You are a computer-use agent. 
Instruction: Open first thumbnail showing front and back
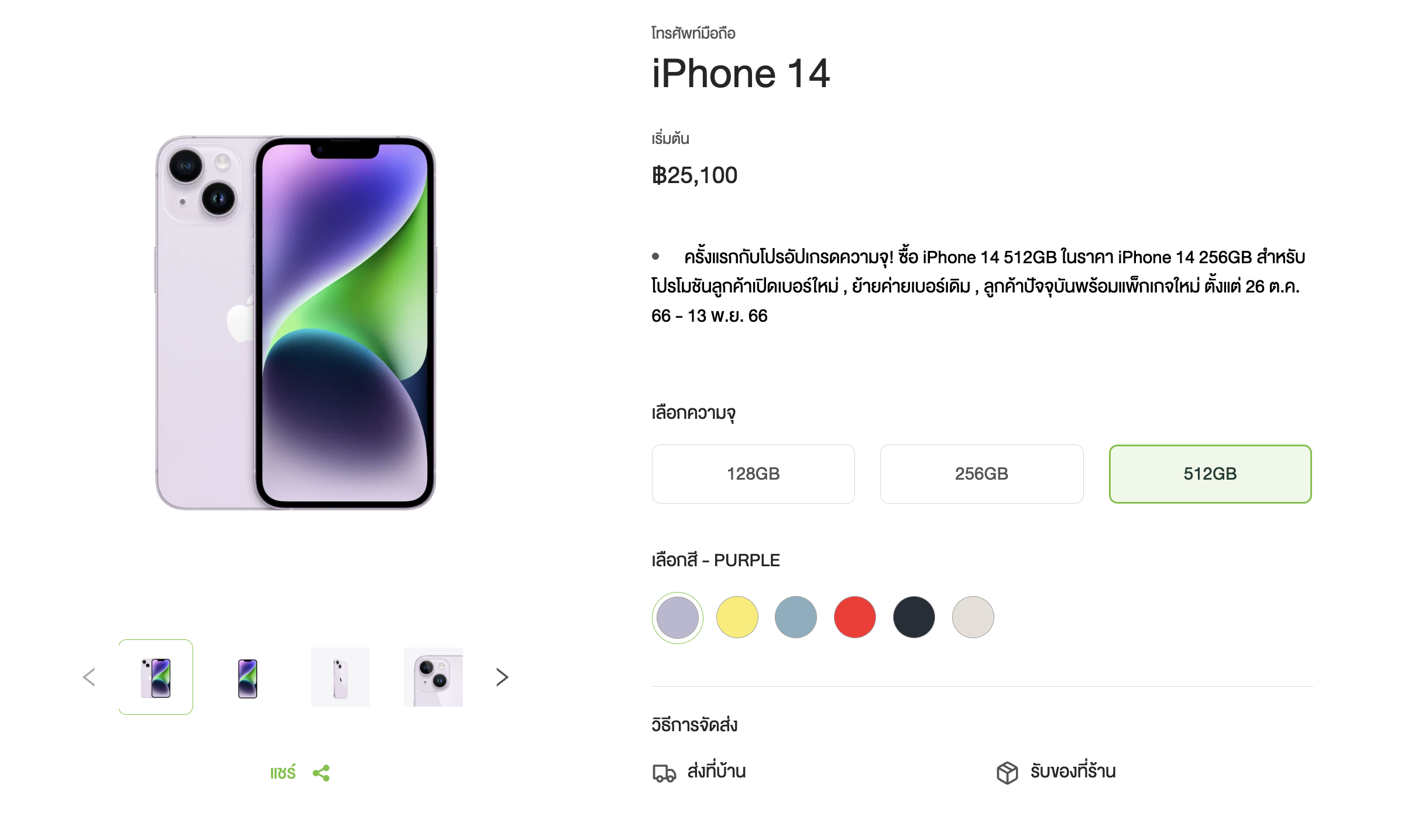click(x=156, y=677)
